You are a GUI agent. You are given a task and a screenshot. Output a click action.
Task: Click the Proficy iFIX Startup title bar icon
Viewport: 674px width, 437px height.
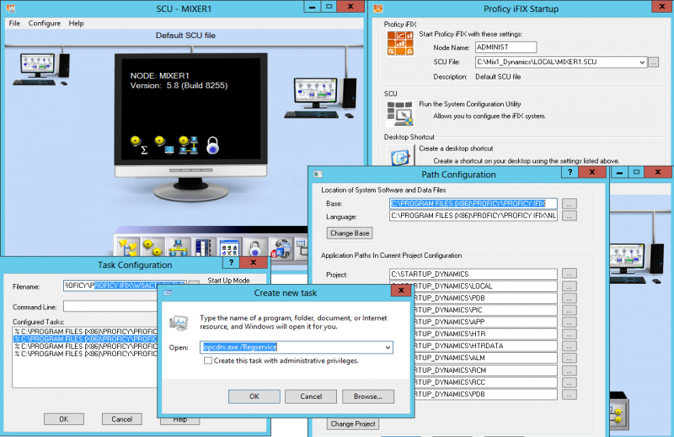coord(378,8)
